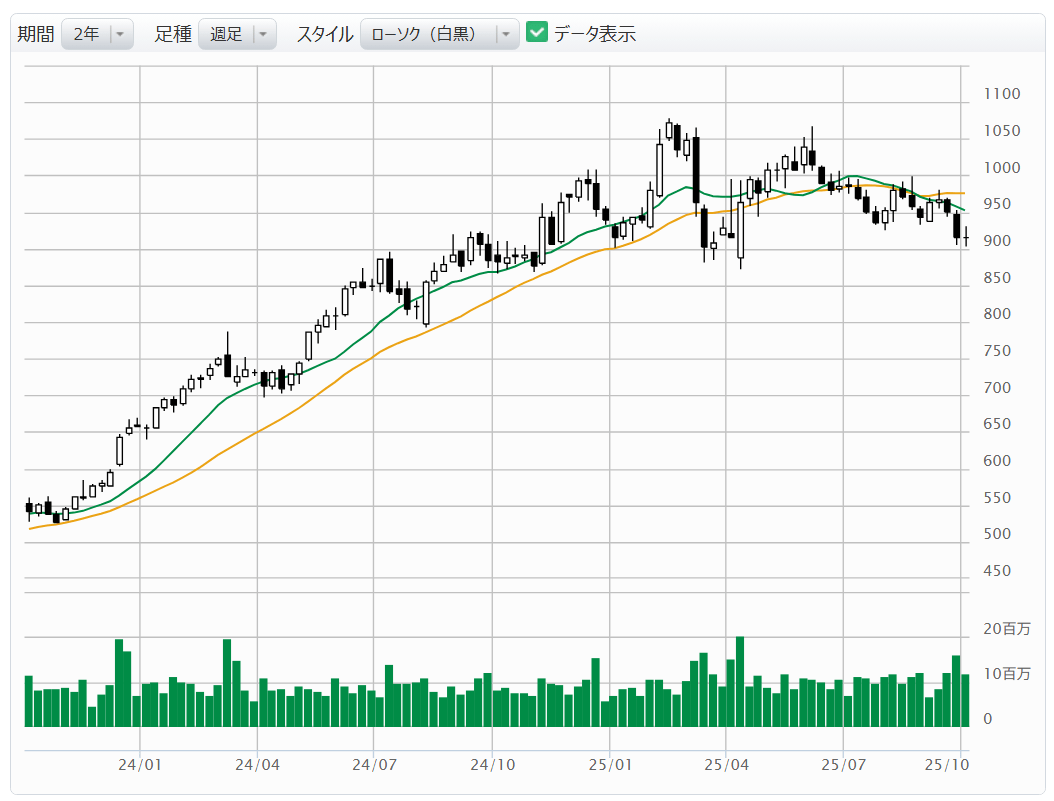Click the arrow beside 2年 period selector
The image size is (1054, 801).
coord(120,34)
